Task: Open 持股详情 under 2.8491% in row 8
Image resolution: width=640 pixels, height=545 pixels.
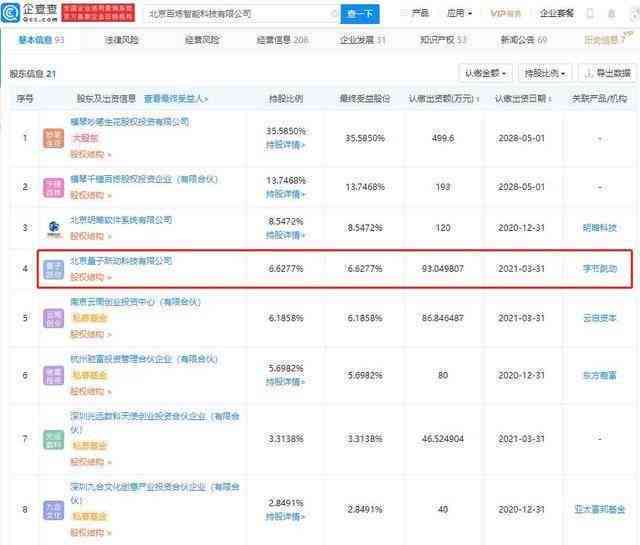Action: (285, 517)
